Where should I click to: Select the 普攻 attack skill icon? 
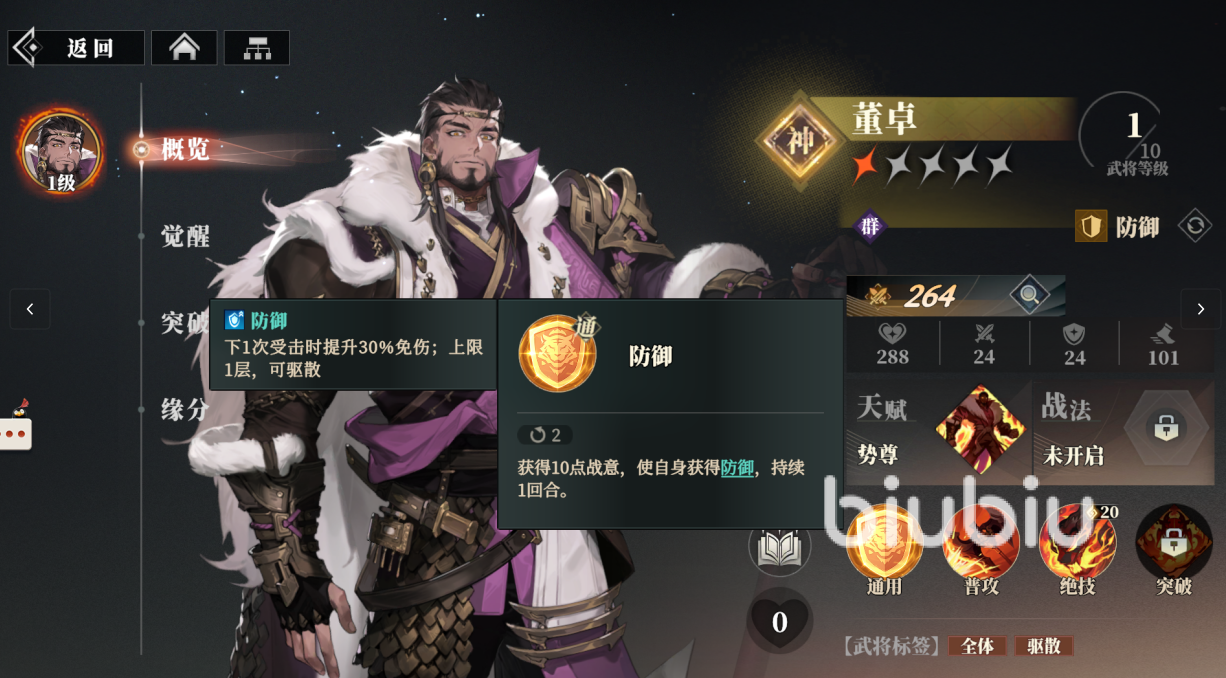click(981, 542)
